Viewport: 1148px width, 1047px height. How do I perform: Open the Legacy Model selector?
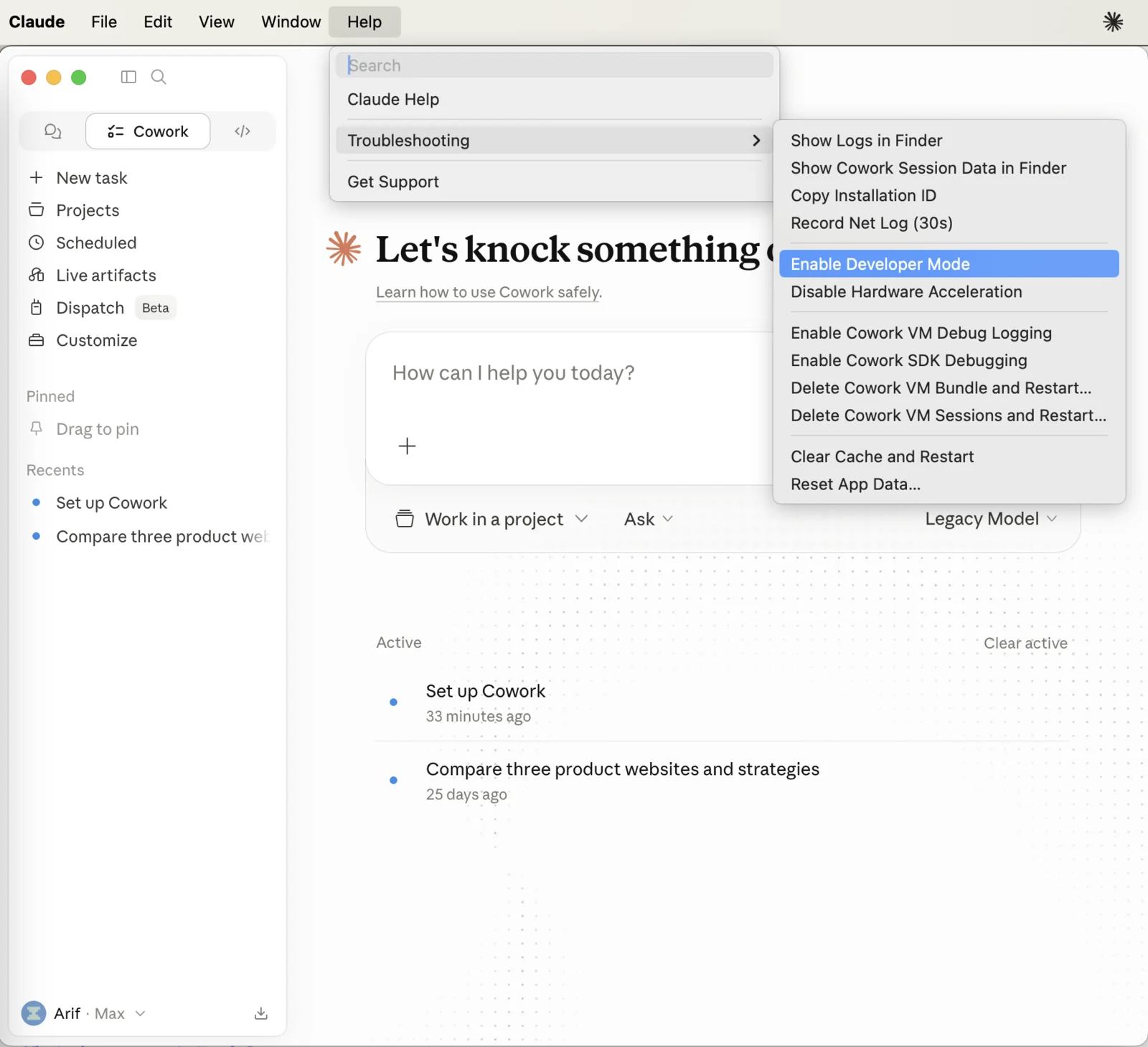(x=991, y=519)
